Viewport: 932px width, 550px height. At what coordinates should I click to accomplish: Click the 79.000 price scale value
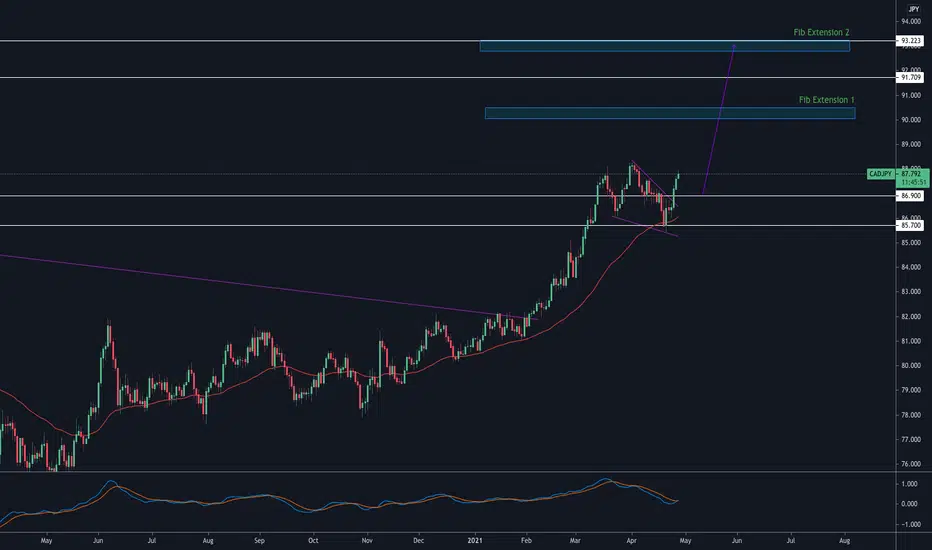(x=911, y=390)
